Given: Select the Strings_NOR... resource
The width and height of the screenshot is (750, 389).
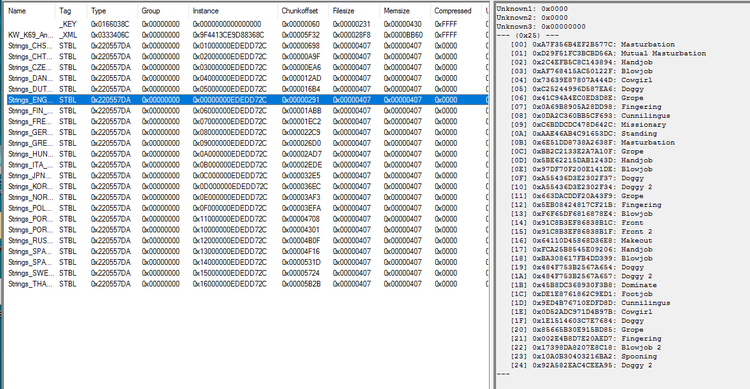Looking at the screenshot, I should pyautogui.click(x=247, y=197).
